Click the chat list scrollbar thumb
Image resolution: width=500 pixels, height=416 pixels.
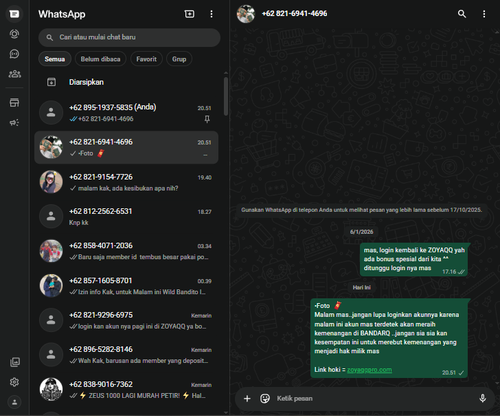tap(226, 96)
